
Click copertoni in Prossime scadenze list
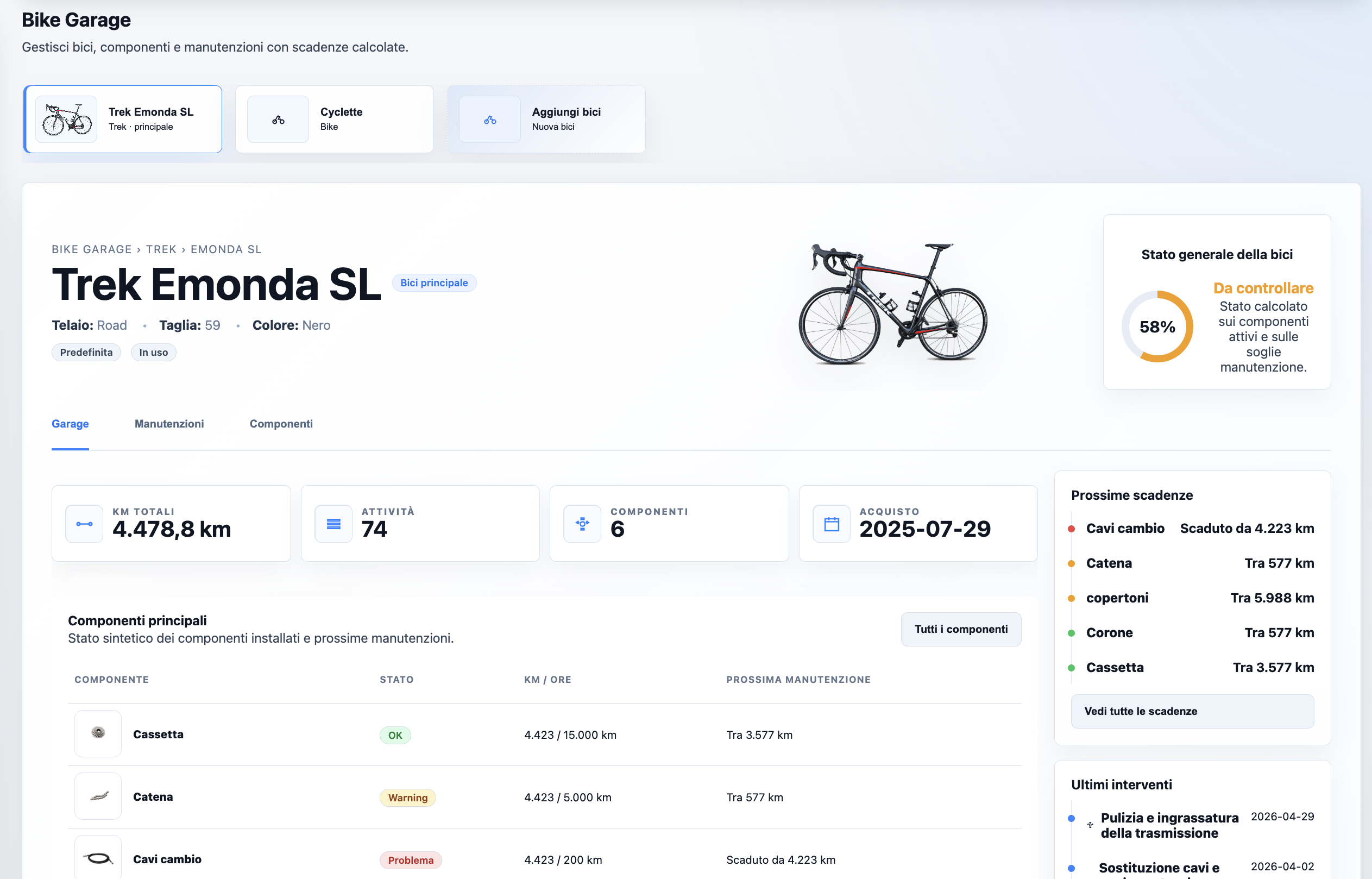click(1118, 598)
